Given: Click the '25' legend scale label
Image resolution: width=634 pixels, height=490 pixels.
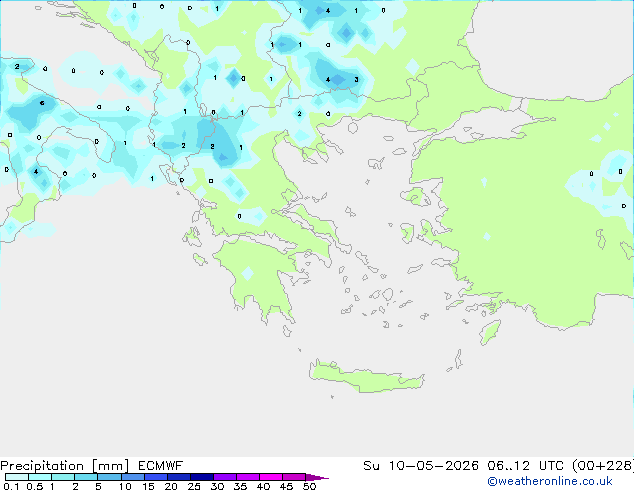Looking at the screenshot, I should (x=194, y=486).
